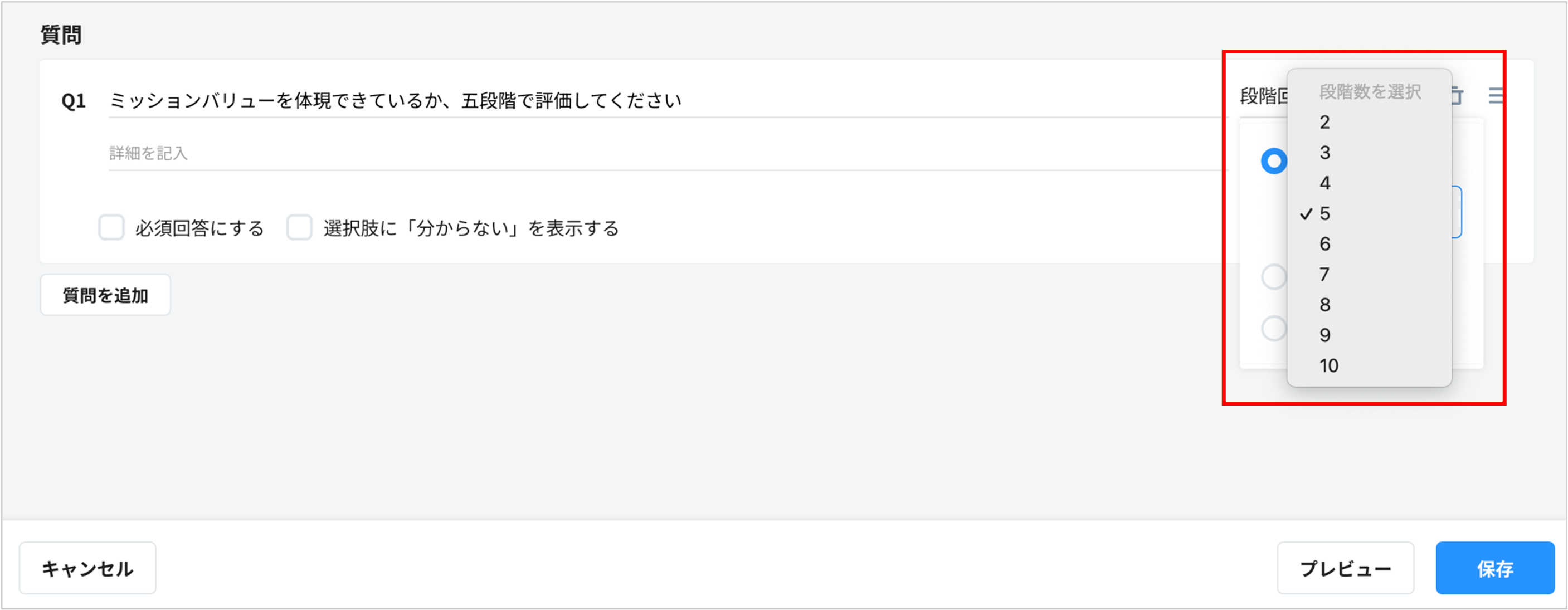This screenshot has width=1568, height=610.
Task: Select the checked 5 scale option
Action: click(x=1324, y=214)
